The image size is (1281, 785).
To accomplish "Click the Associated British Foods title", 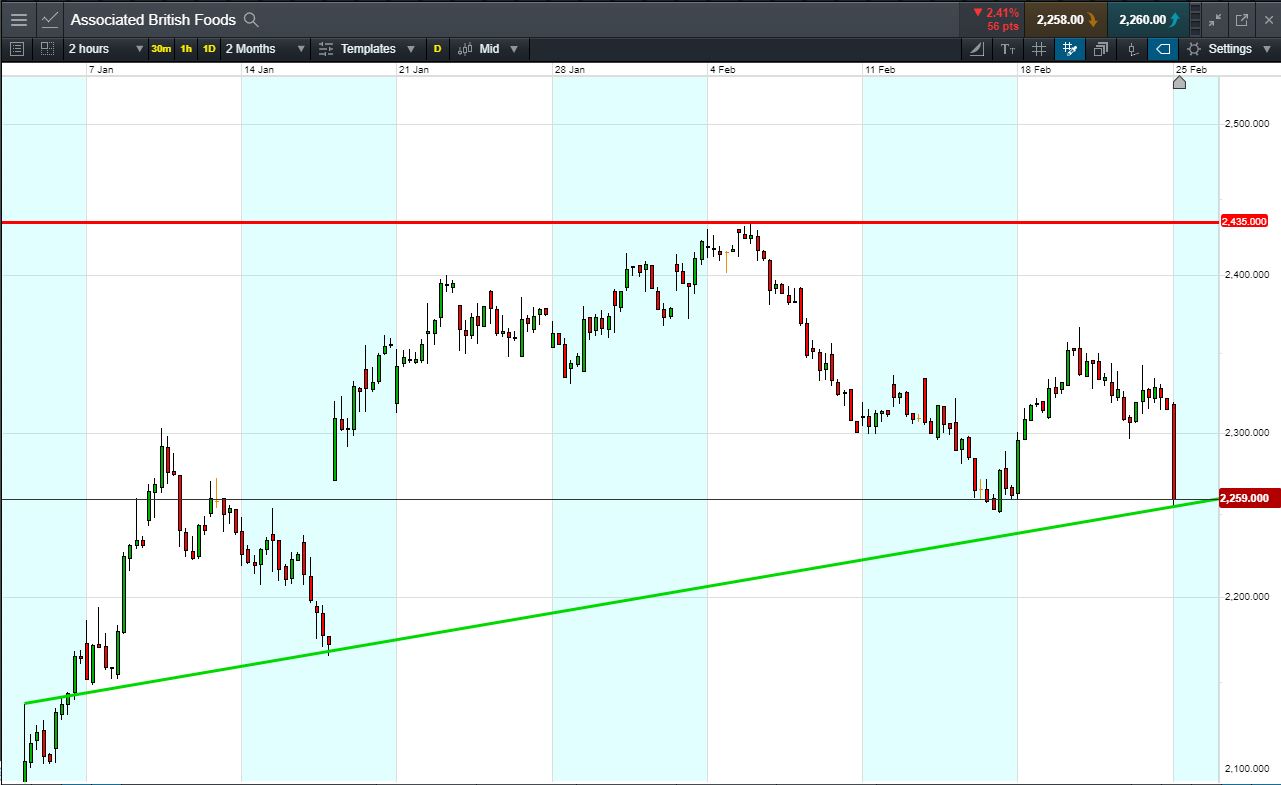I will (x=153, y=19).
